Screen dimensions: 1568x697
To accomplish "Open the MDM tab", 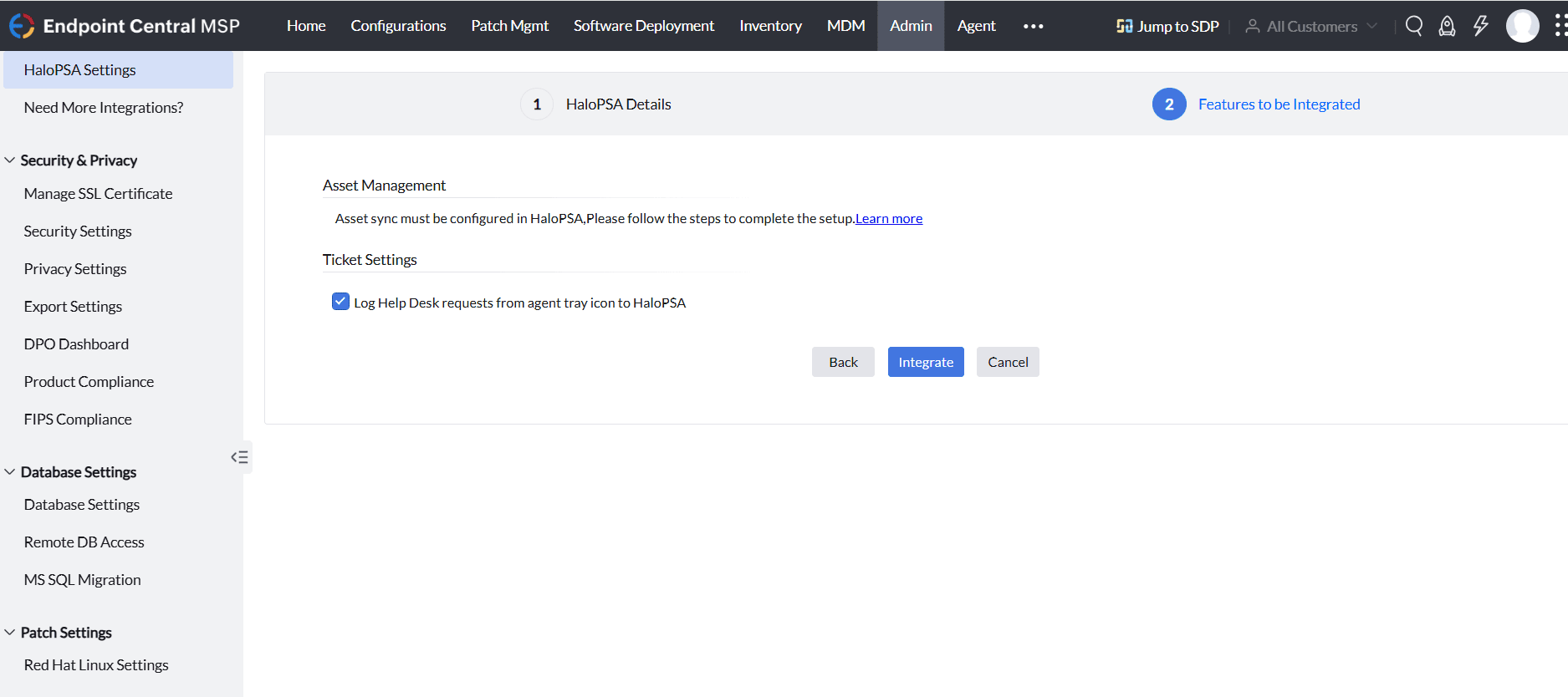I will pyautogui.click(x=845, y=26).
